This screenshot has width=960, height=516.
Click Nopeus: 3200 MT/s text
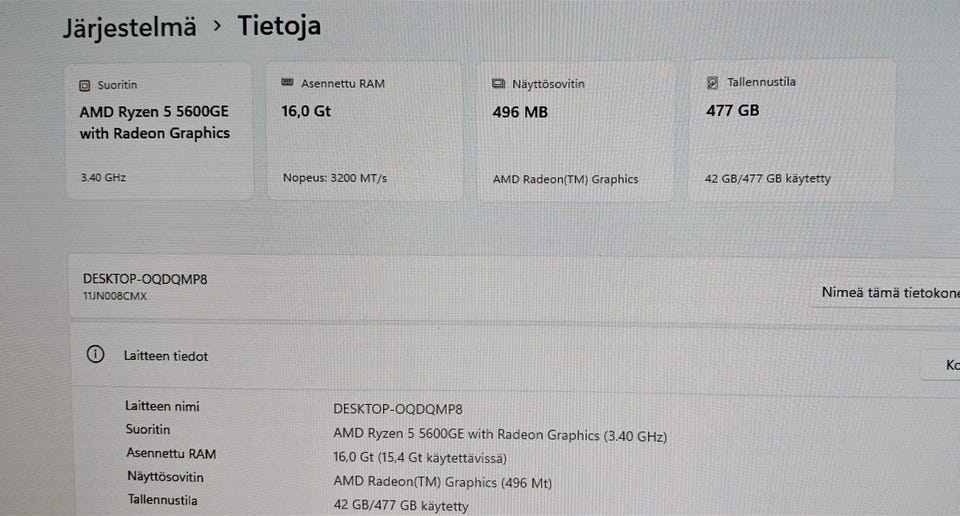[x=335, y=178]
